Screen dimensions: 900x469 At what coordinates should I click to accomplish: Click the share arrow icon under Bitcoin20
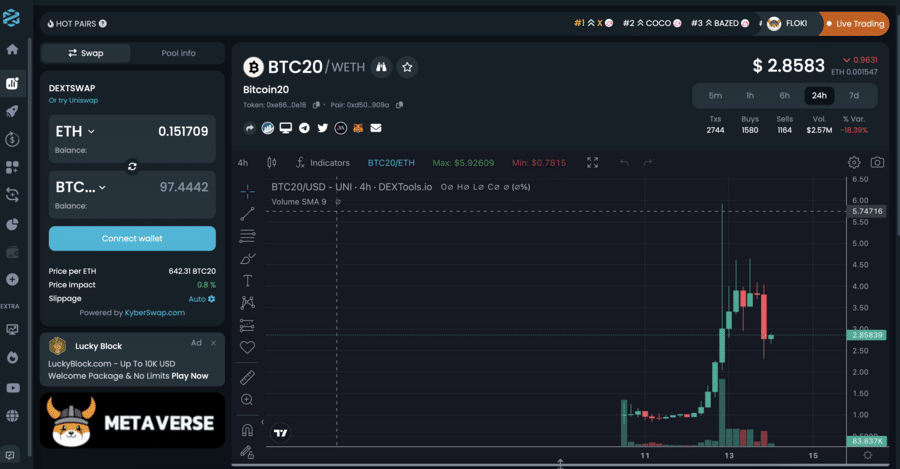pos(249,128)
